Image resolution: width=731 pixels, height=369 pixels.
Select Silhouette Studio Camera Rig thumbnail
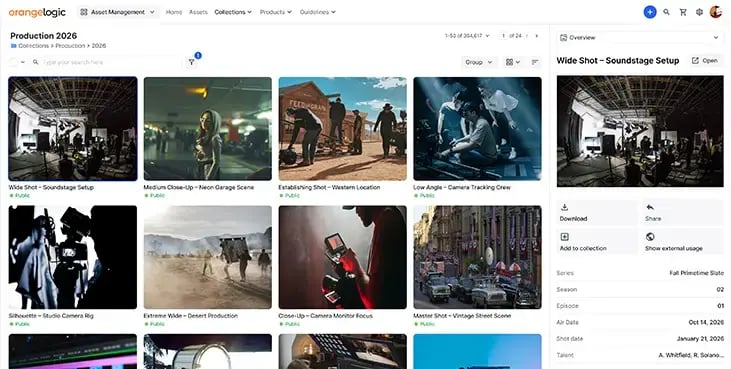tap(73, 257)
